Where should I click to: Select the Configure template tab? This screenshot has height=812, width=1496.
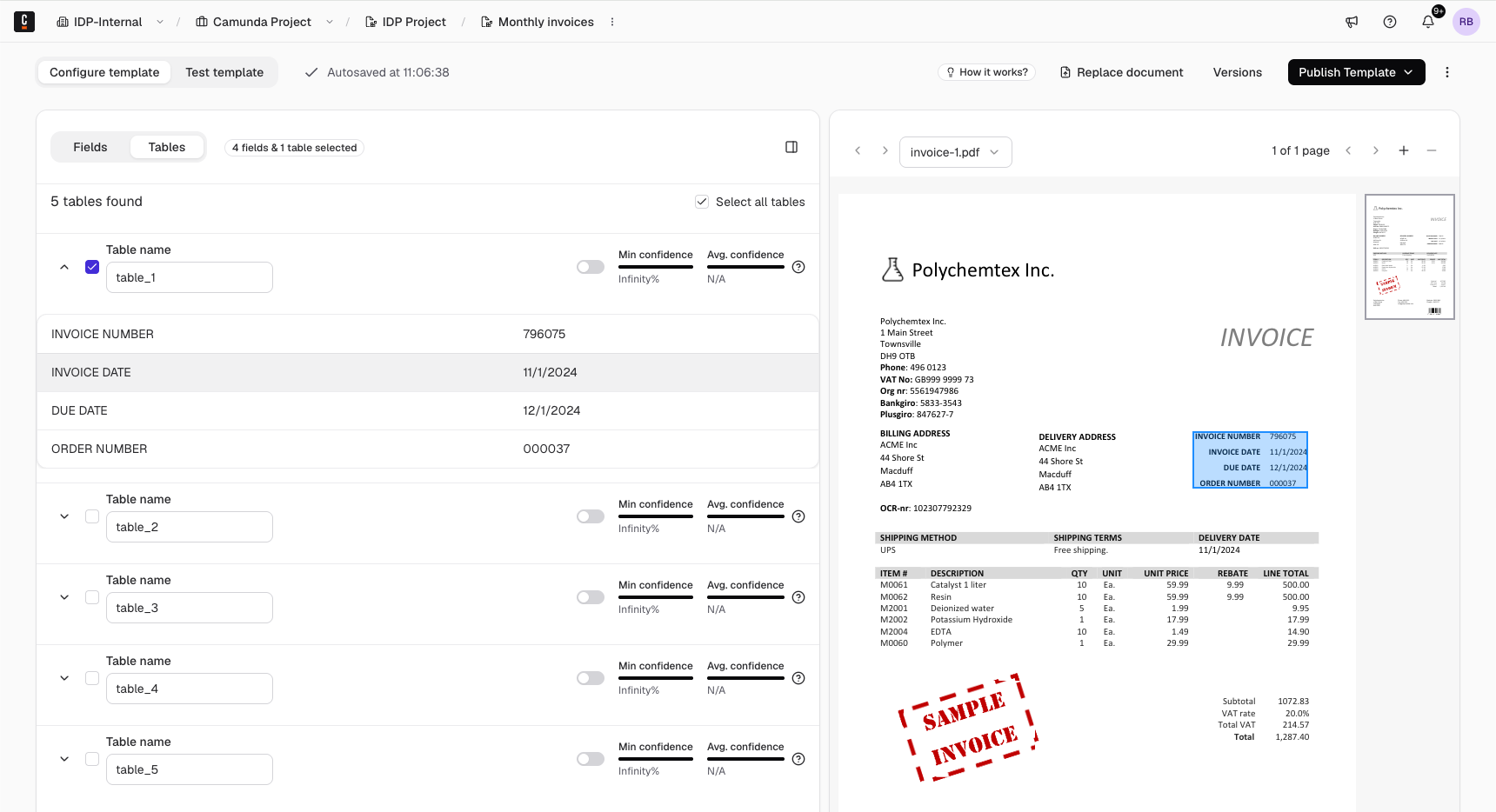pyautogui.click(x=104, y=72)
